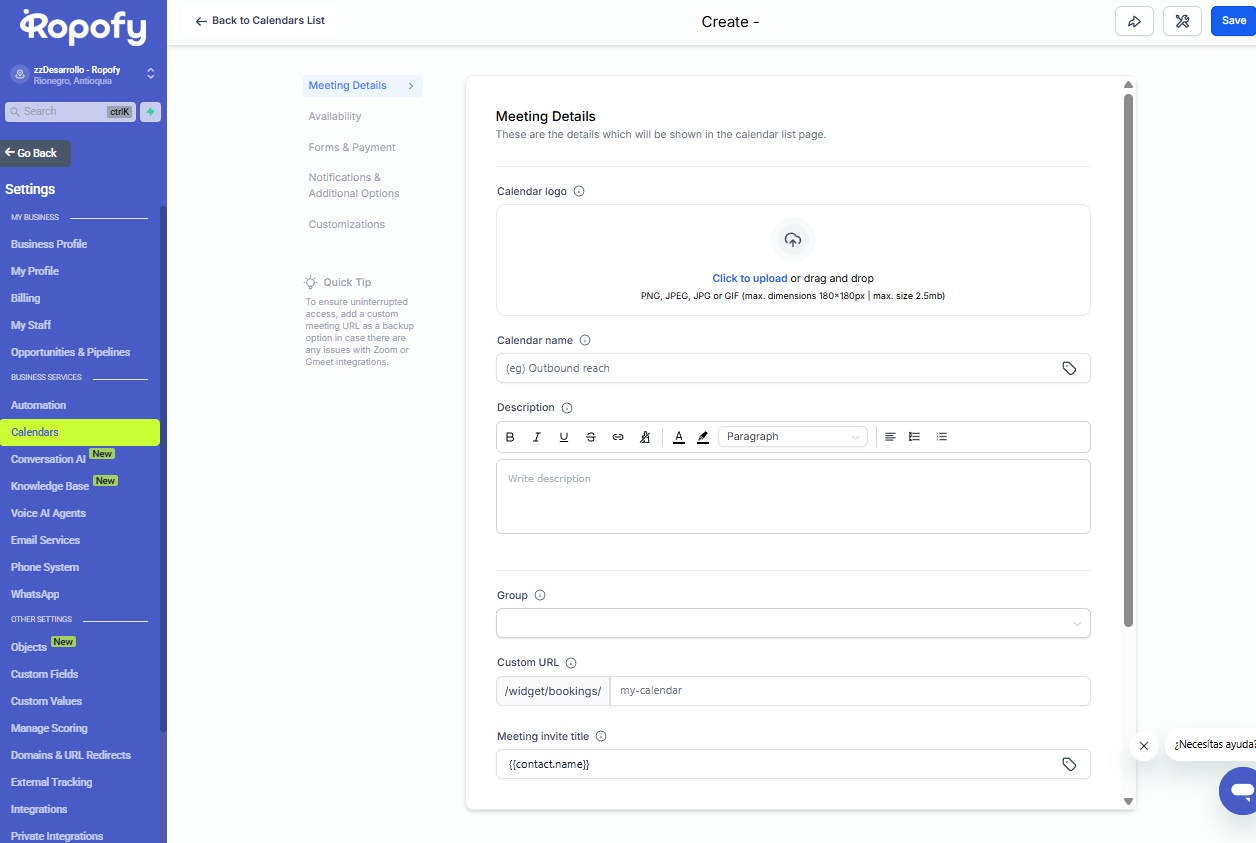Click the Save button
The image size is (1256, 843).
pos(1233,21)
